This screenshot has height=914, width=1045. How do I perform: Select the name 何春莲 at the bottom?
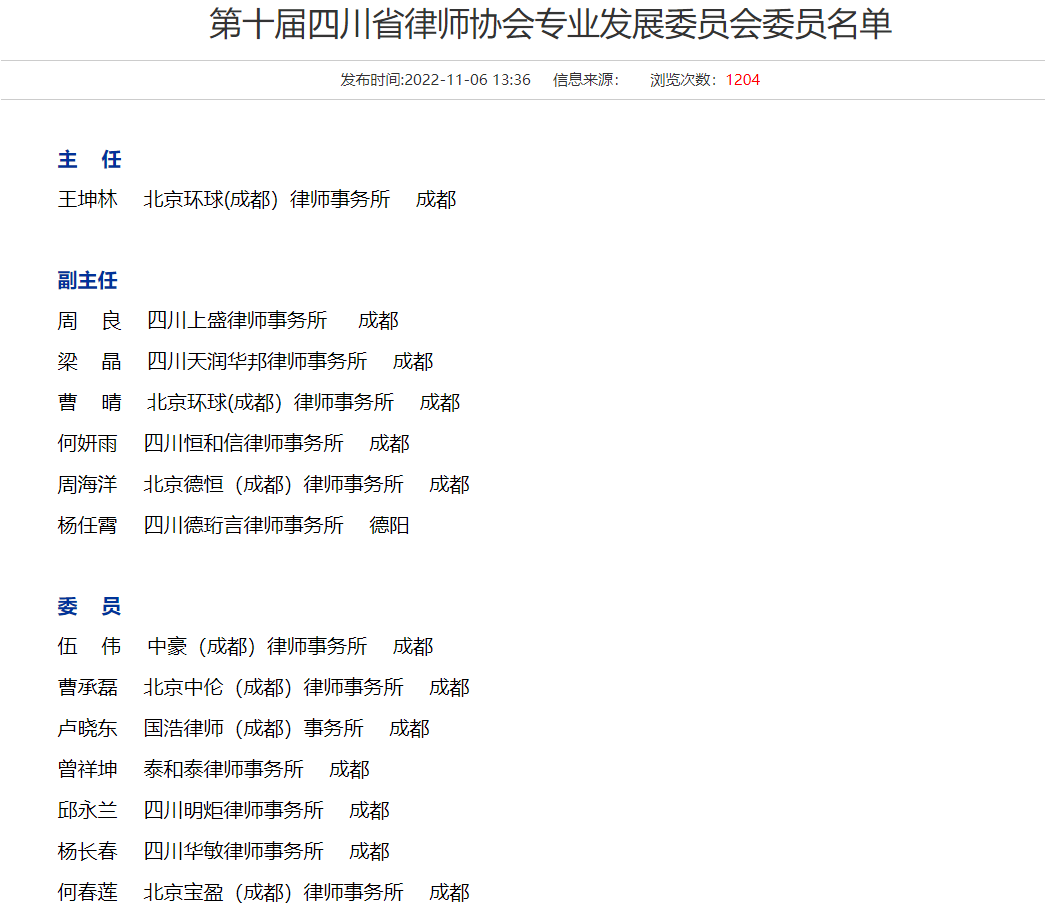click(x=89, y=892)
